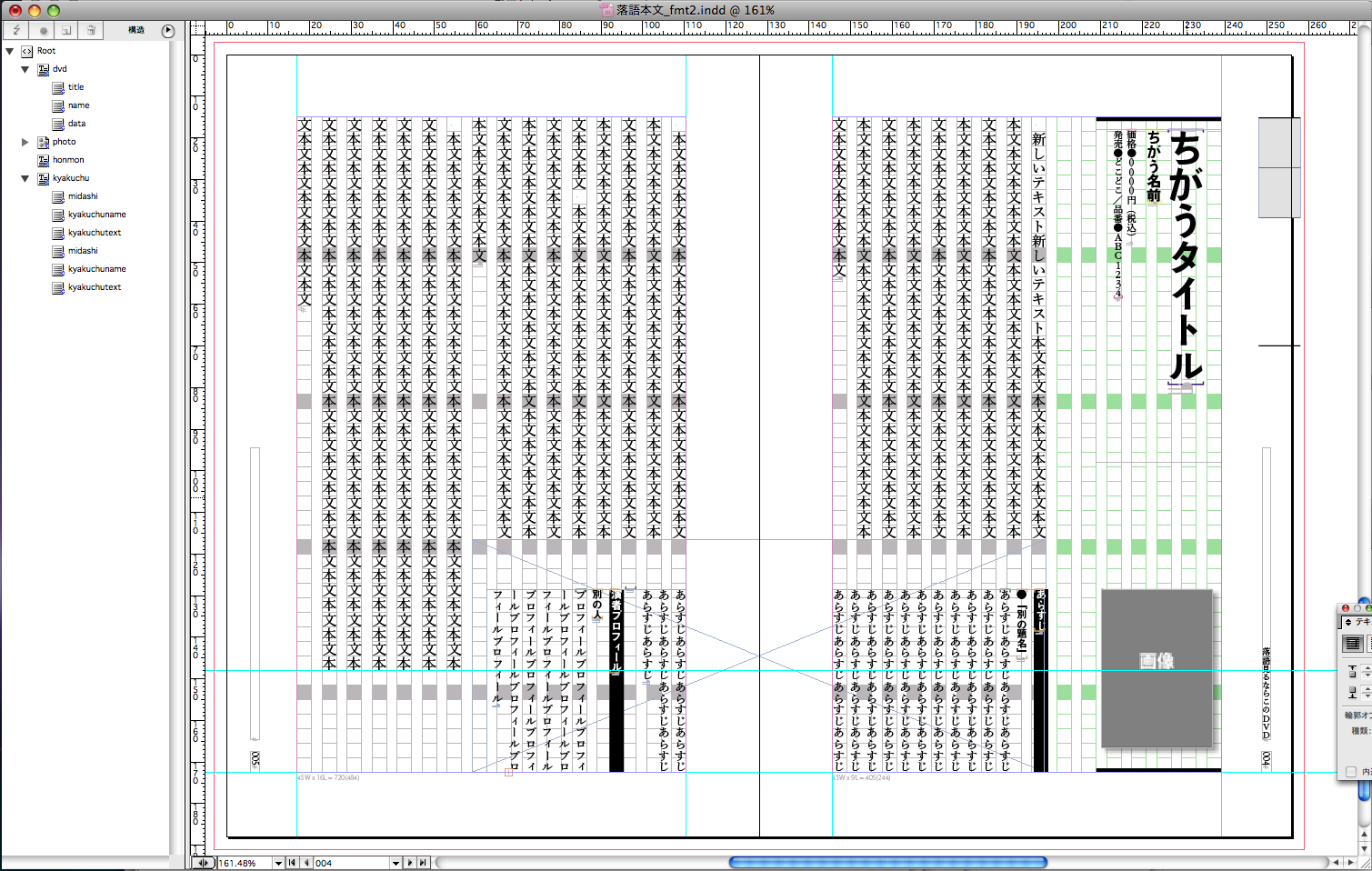The width and height of the screenshot is (1372, 871).
Task: Select the second midashi element
Action: pyautogui.click(x=83, y=251)
